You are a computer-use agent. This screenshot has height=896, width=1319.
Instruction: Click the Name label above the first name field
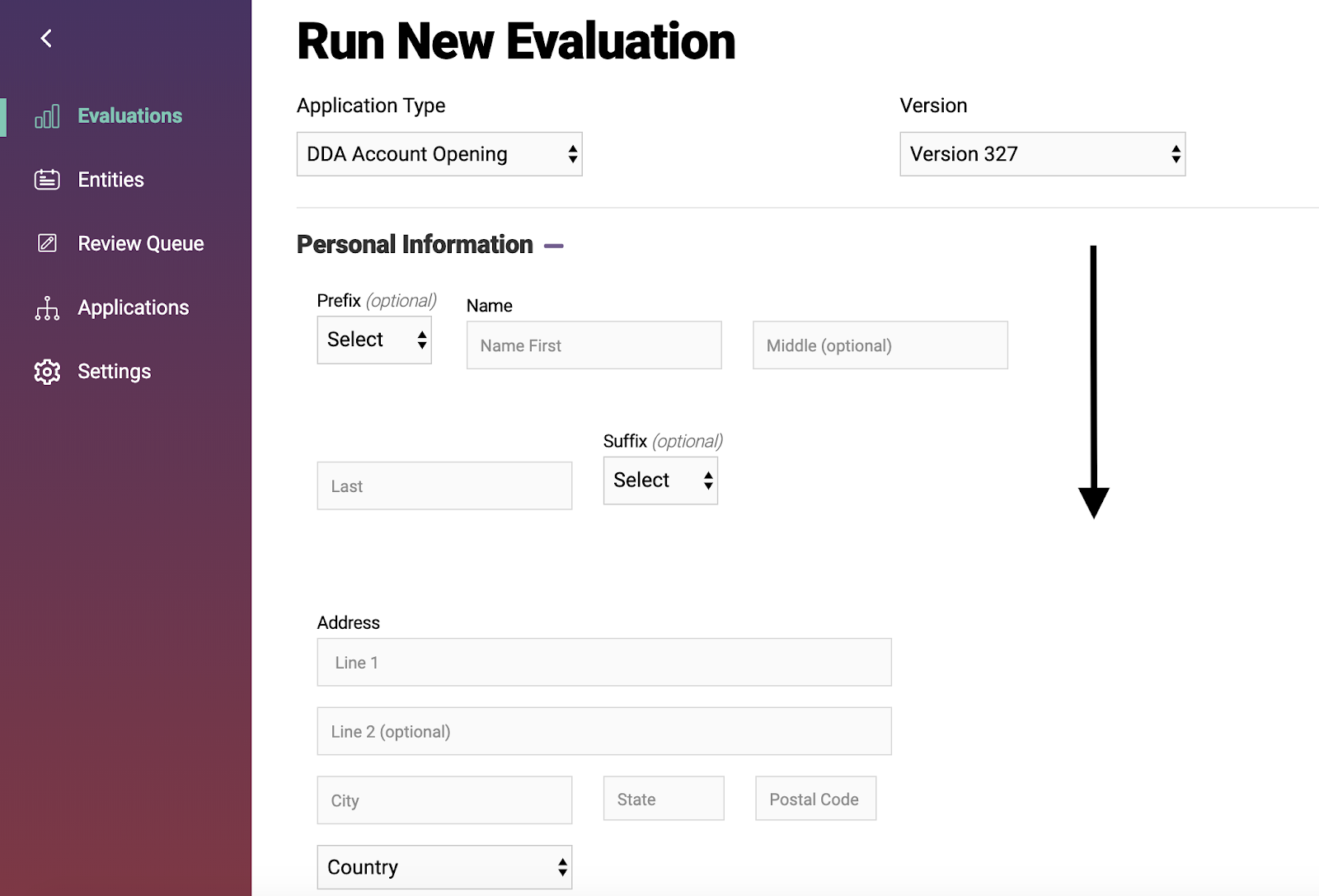coord(490,306)
